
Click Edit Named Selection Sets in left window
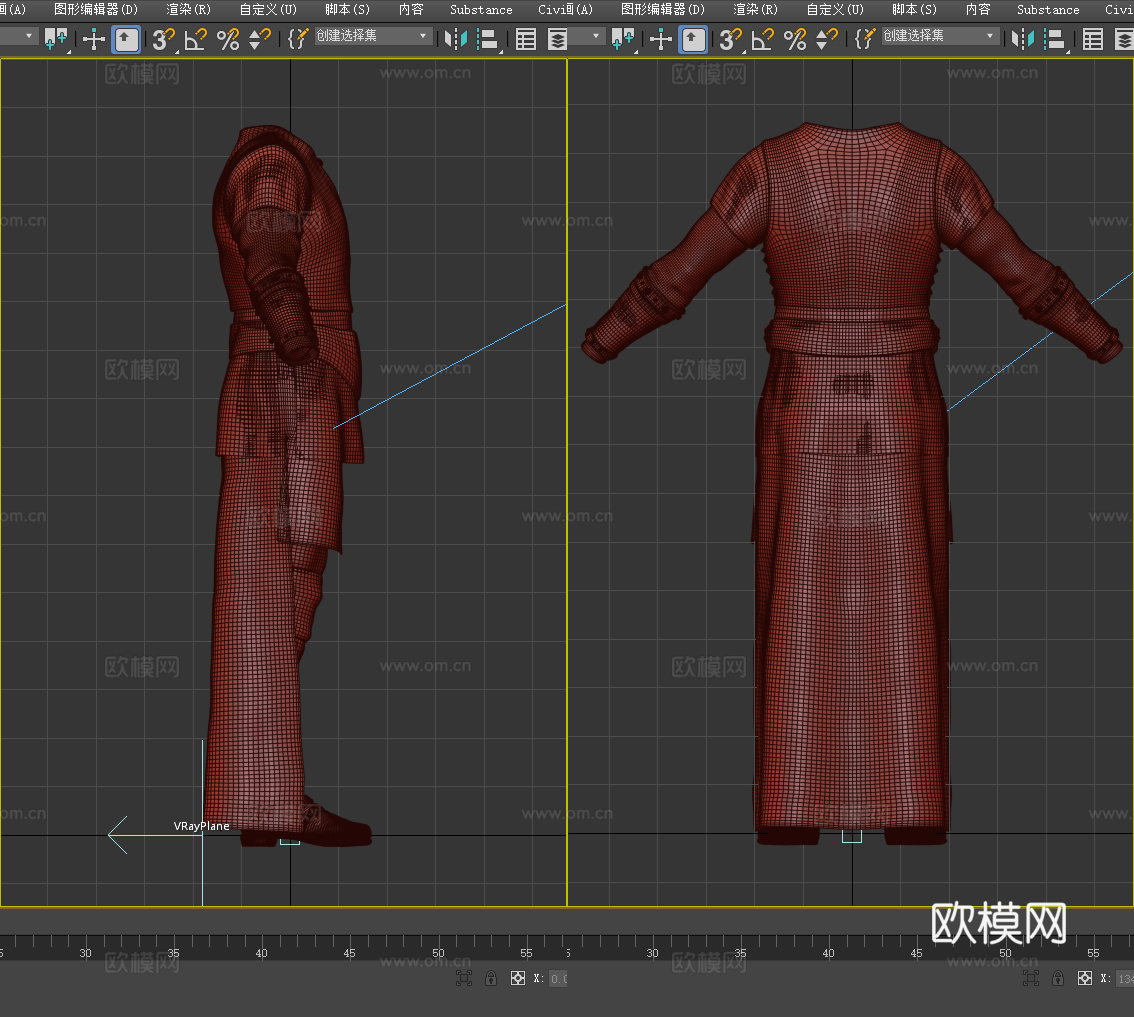[x=297, y=39]
